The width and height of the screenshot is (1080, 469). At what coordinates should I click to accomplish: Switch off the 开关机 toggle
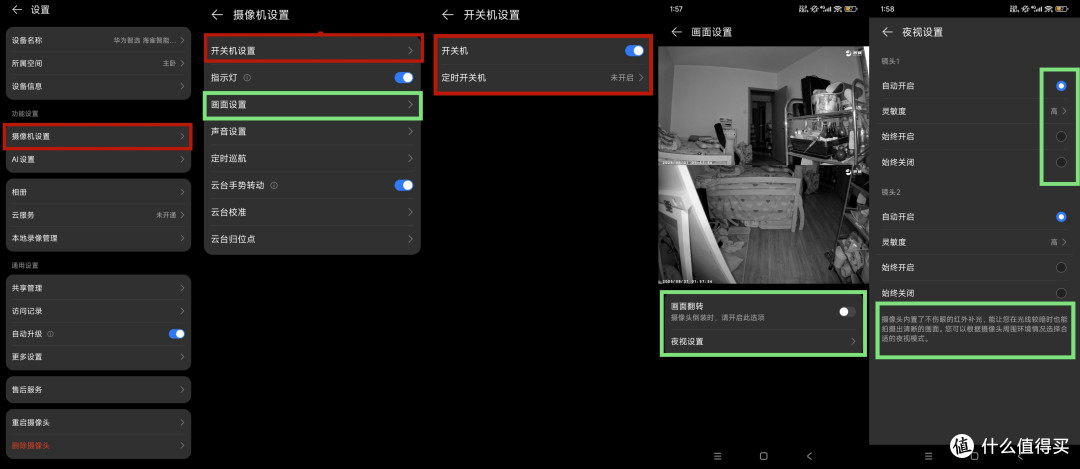[634, 51]
